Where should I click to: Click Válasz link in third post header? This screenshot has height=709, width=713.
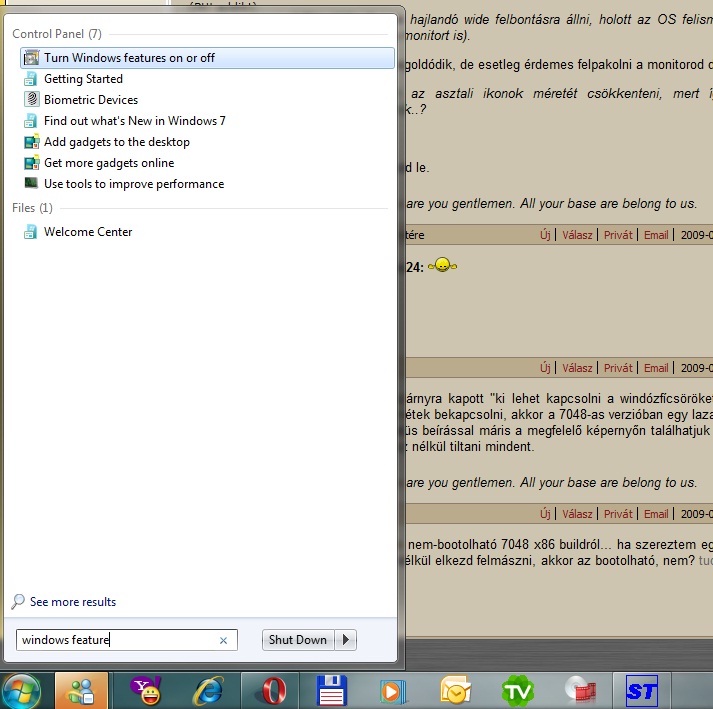pos(577,514)
